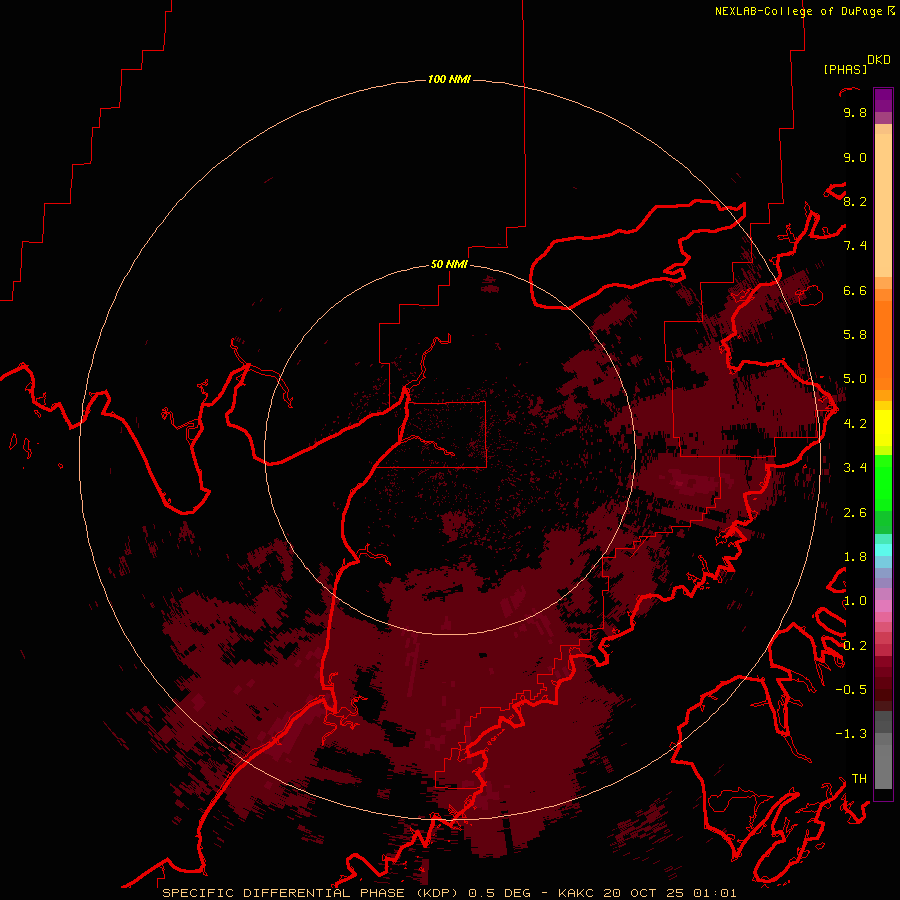The height and width of the screenshot is (900, 900).
Task: Click the 4.2 color scale value
Action: [x=855, y=424]
